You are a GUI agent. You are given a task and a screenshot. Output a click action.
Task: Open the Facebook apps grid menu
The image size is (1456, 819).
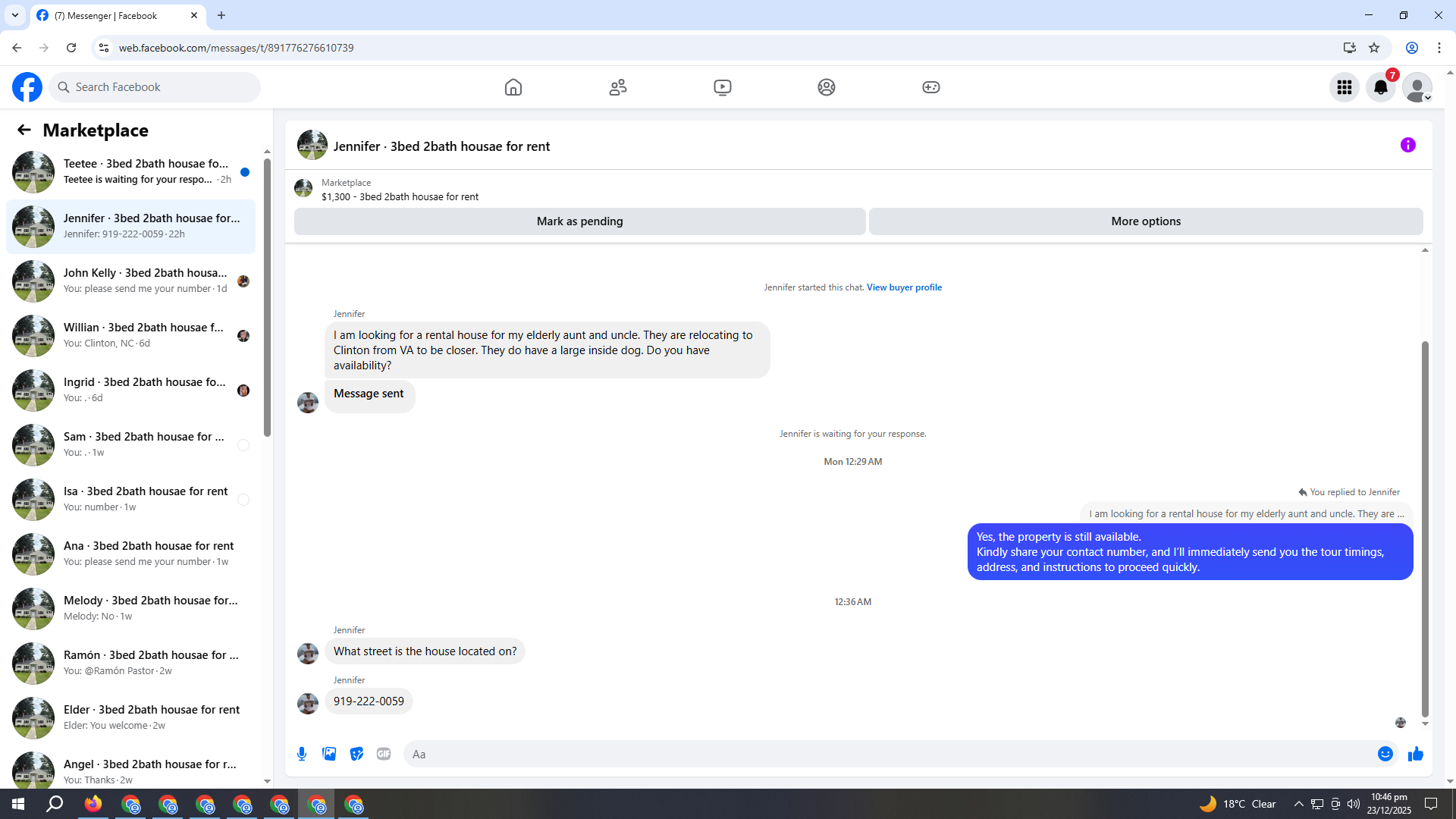pyautogui.click(x=1344, y=87)
